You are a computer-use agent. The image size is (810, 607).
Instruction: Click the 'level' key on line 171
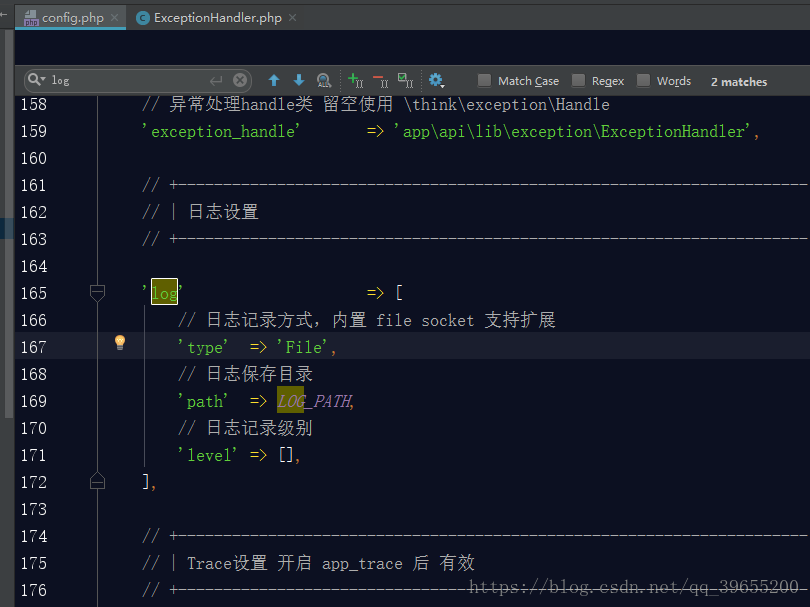[208, 455]
